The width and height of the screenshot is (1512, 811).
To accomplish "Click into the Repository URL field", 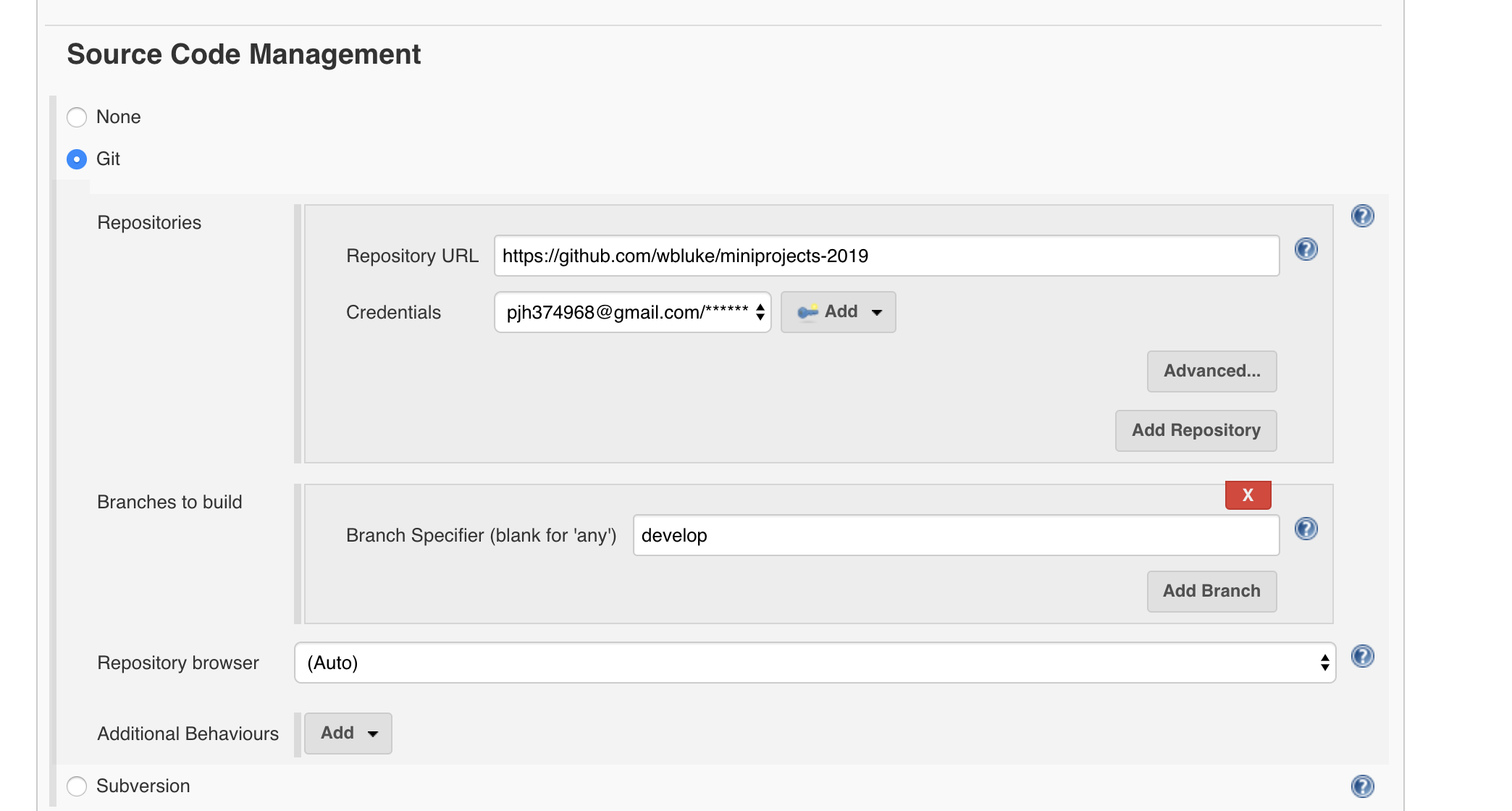I will point(886,256).
